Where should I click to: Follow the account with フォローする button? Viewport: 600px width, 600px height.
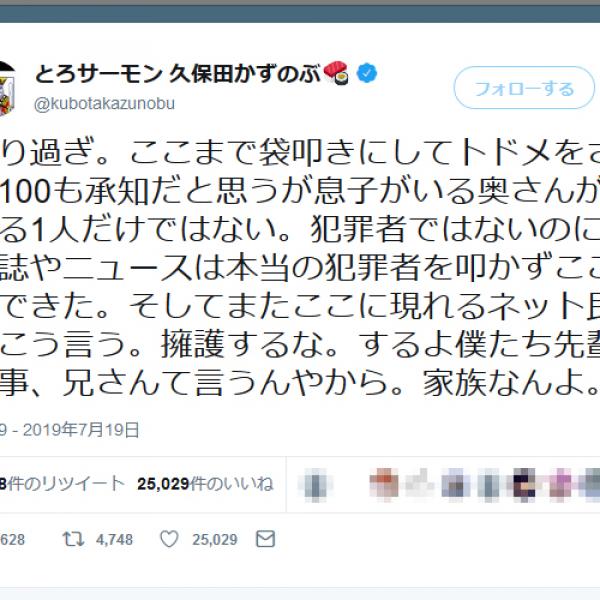pos(524,88)
